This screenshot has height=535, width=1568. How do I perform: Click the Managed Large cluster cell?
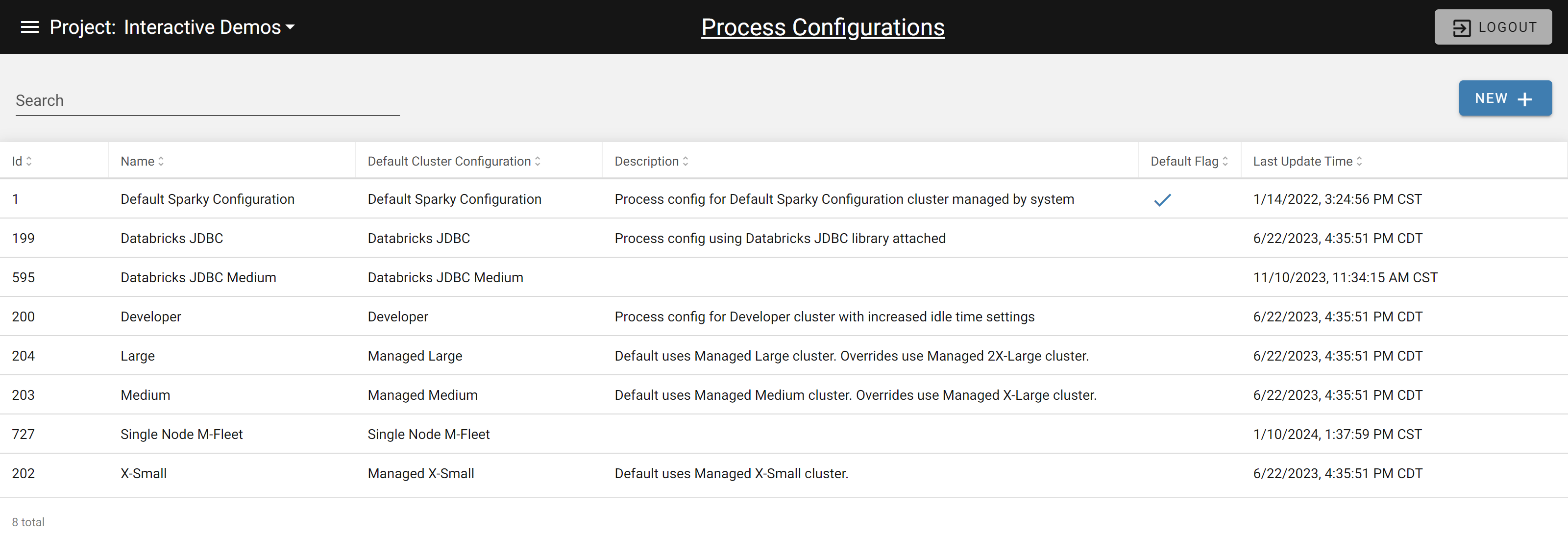(415, 356)
